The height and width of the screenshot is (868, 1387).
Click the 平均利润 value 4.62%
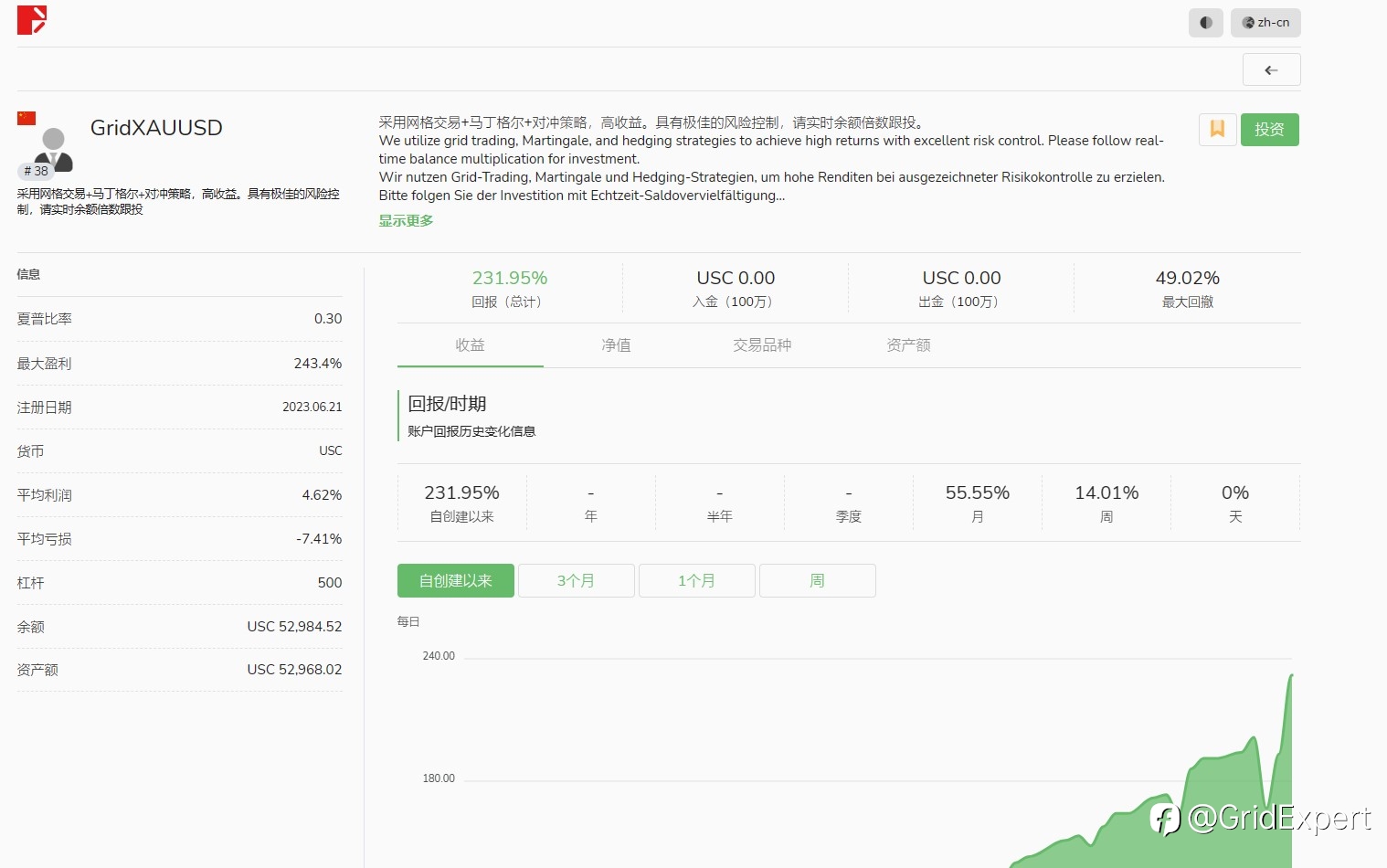322,495
